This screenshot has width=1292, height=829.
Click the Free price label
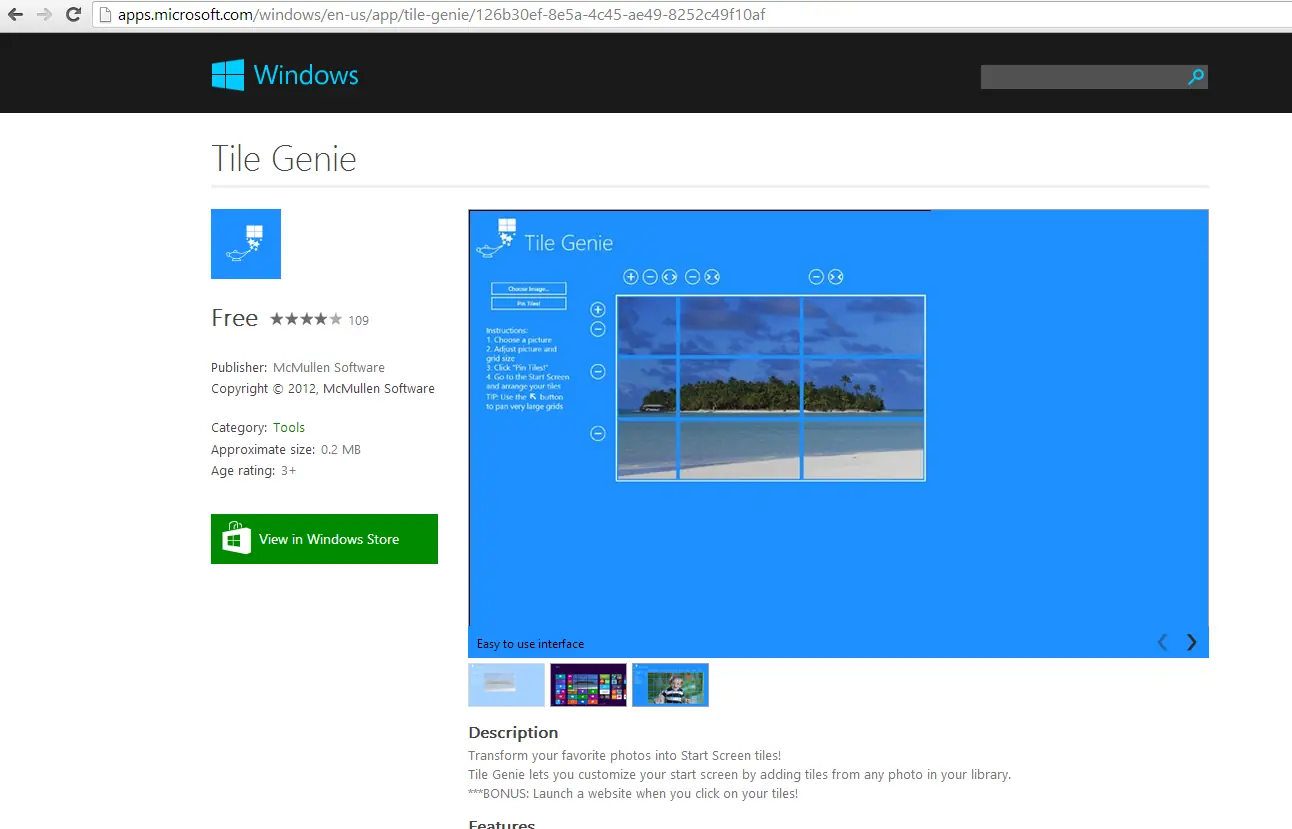pyautogui.click(x=235, y=318)
